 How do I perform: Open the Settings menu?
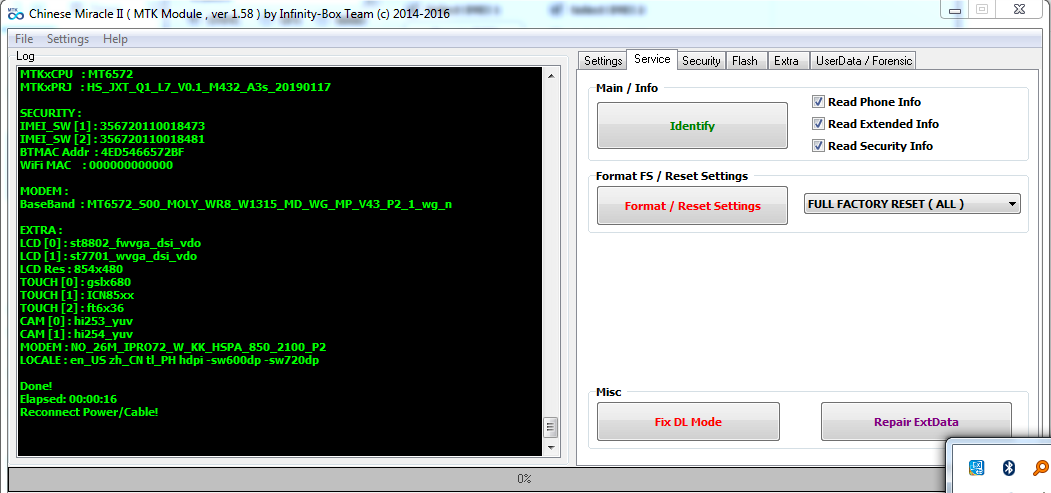[68, 39]
